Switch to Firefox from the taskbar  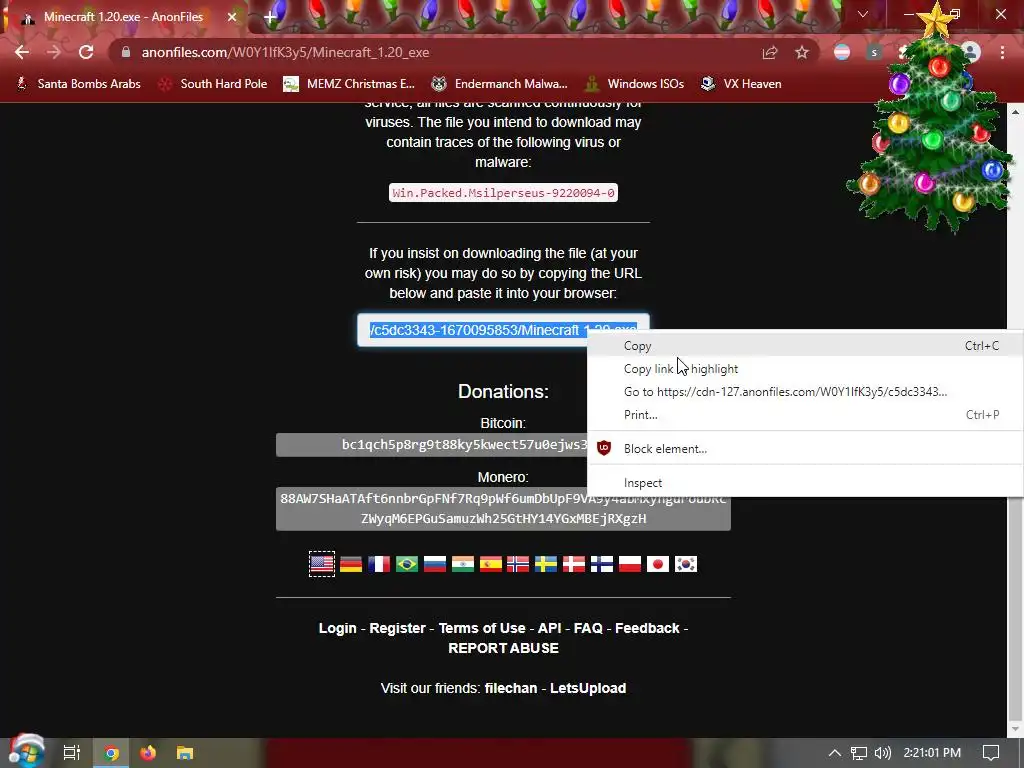coord(148,753)
